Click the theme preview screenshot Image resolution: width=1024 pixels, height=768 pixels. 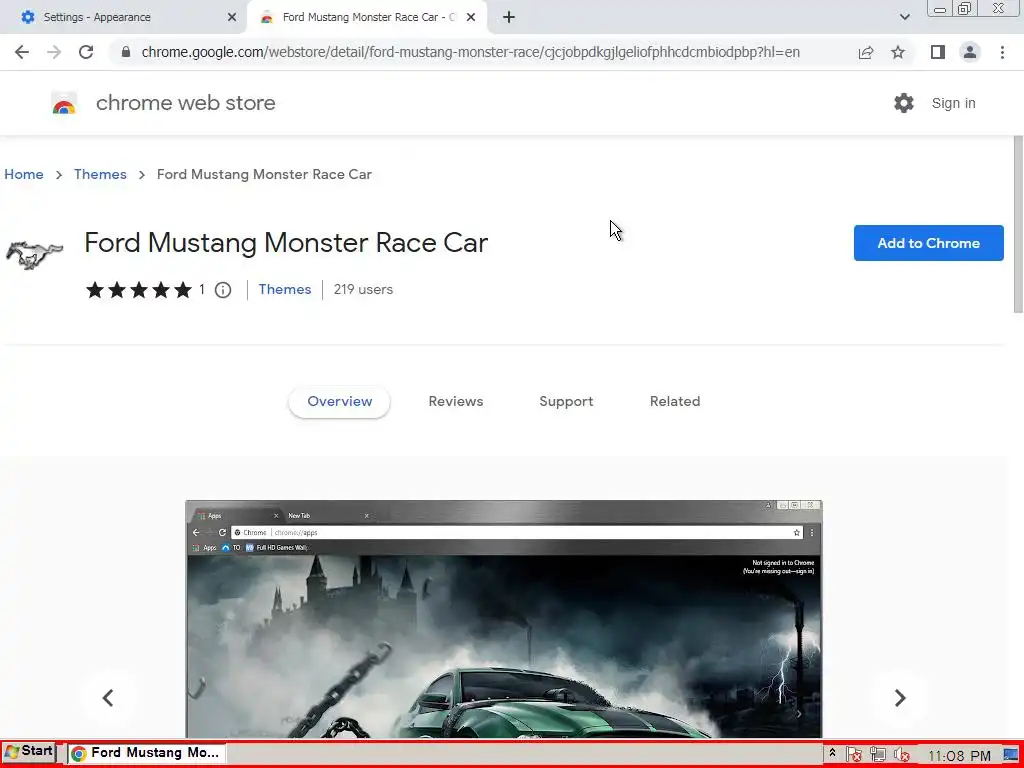(504, 619)
